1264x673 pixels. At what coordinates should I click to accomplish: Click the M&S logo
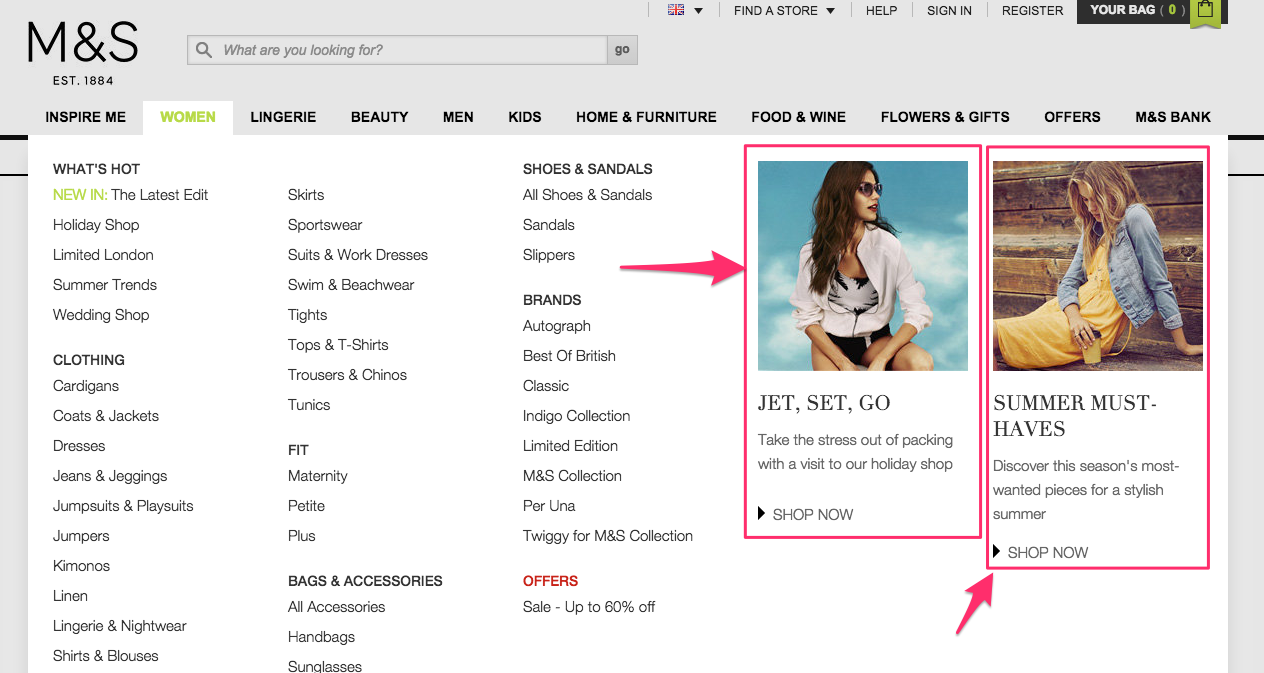[83, 53]
